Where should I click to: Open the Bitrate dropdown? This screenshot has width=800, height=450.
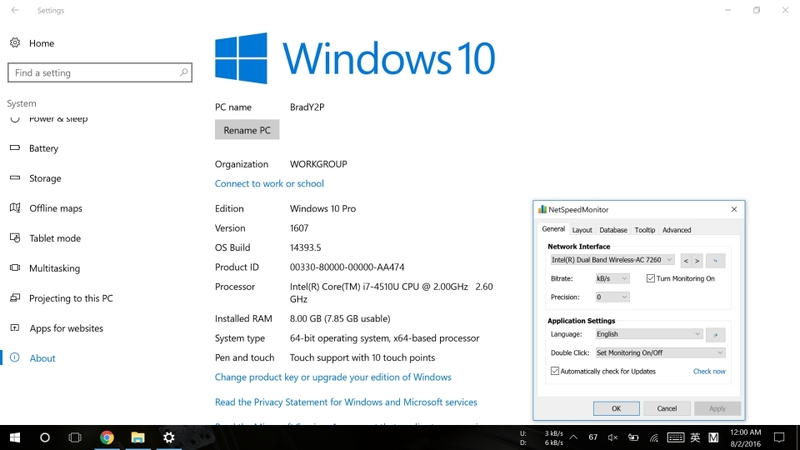pos(612,279)
